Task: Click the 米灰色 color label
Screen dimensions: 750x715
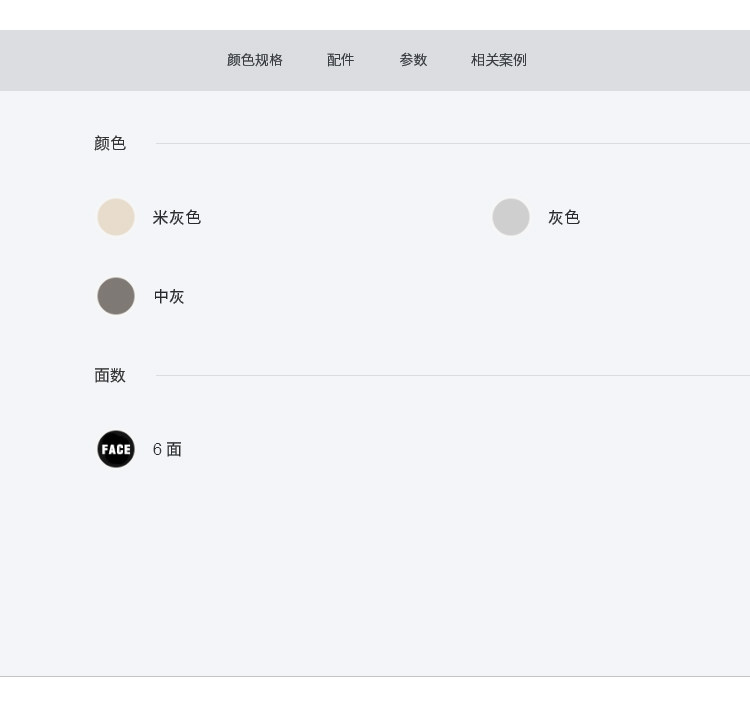Action: pyautogui.click(x=177, y=217)
